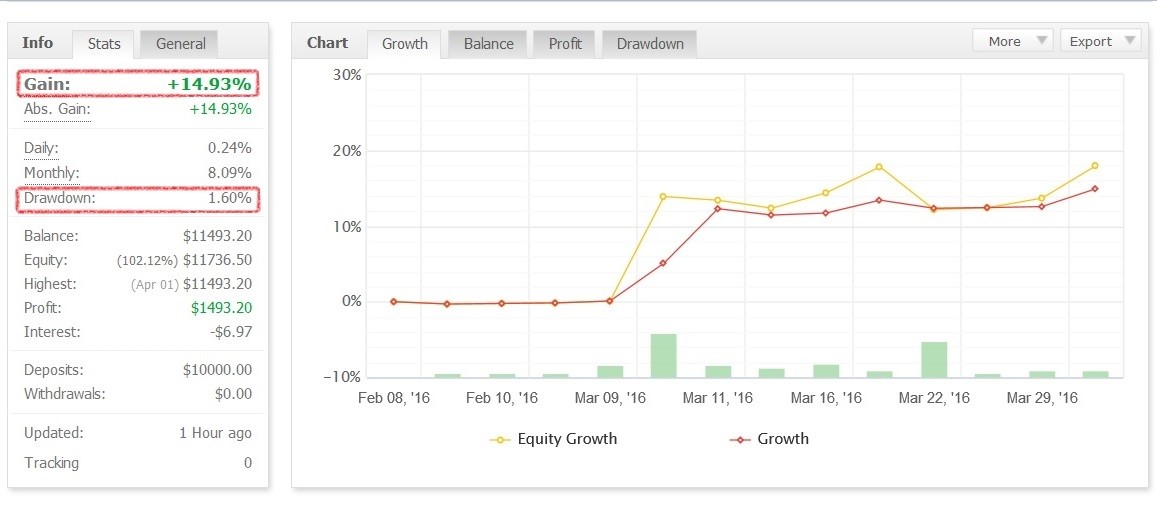1157x509 pixels.
Task: Click the last yellow Equity Growth point
Action: pos(1095,166)
